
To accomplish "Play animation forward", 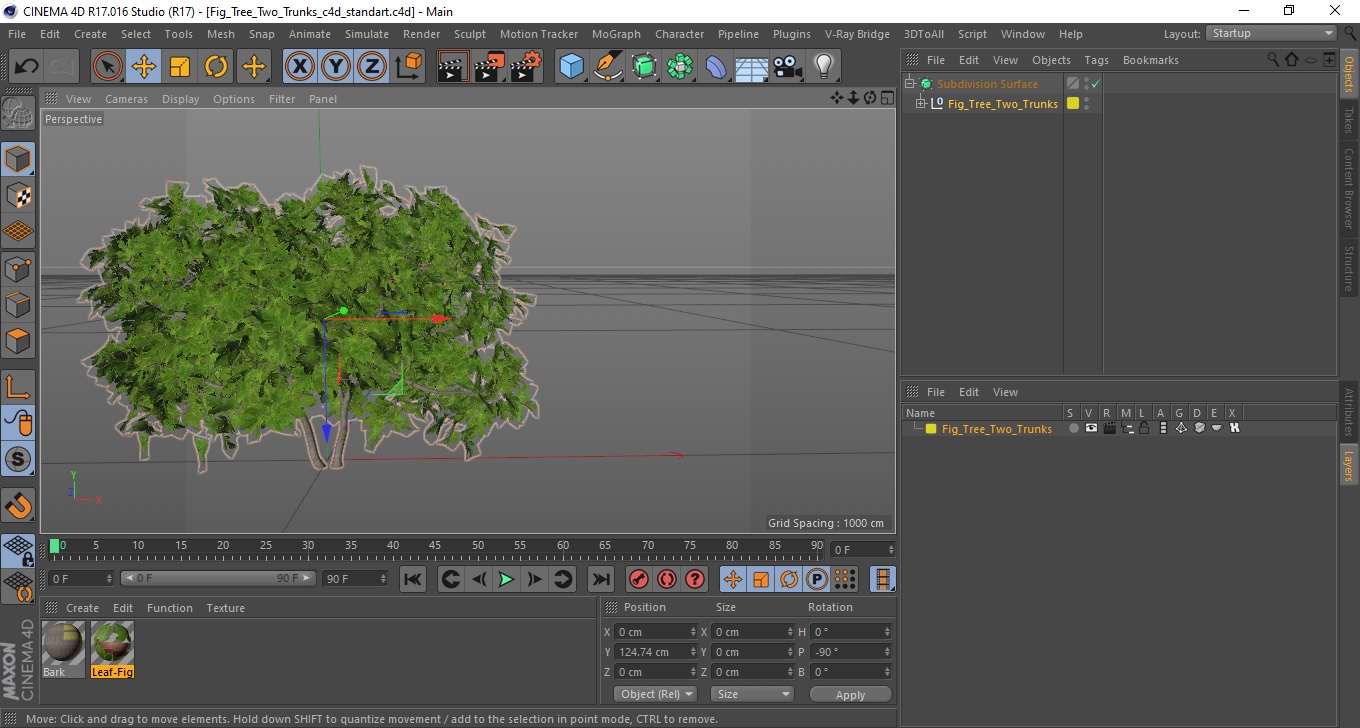I will (x=506, y=579).
